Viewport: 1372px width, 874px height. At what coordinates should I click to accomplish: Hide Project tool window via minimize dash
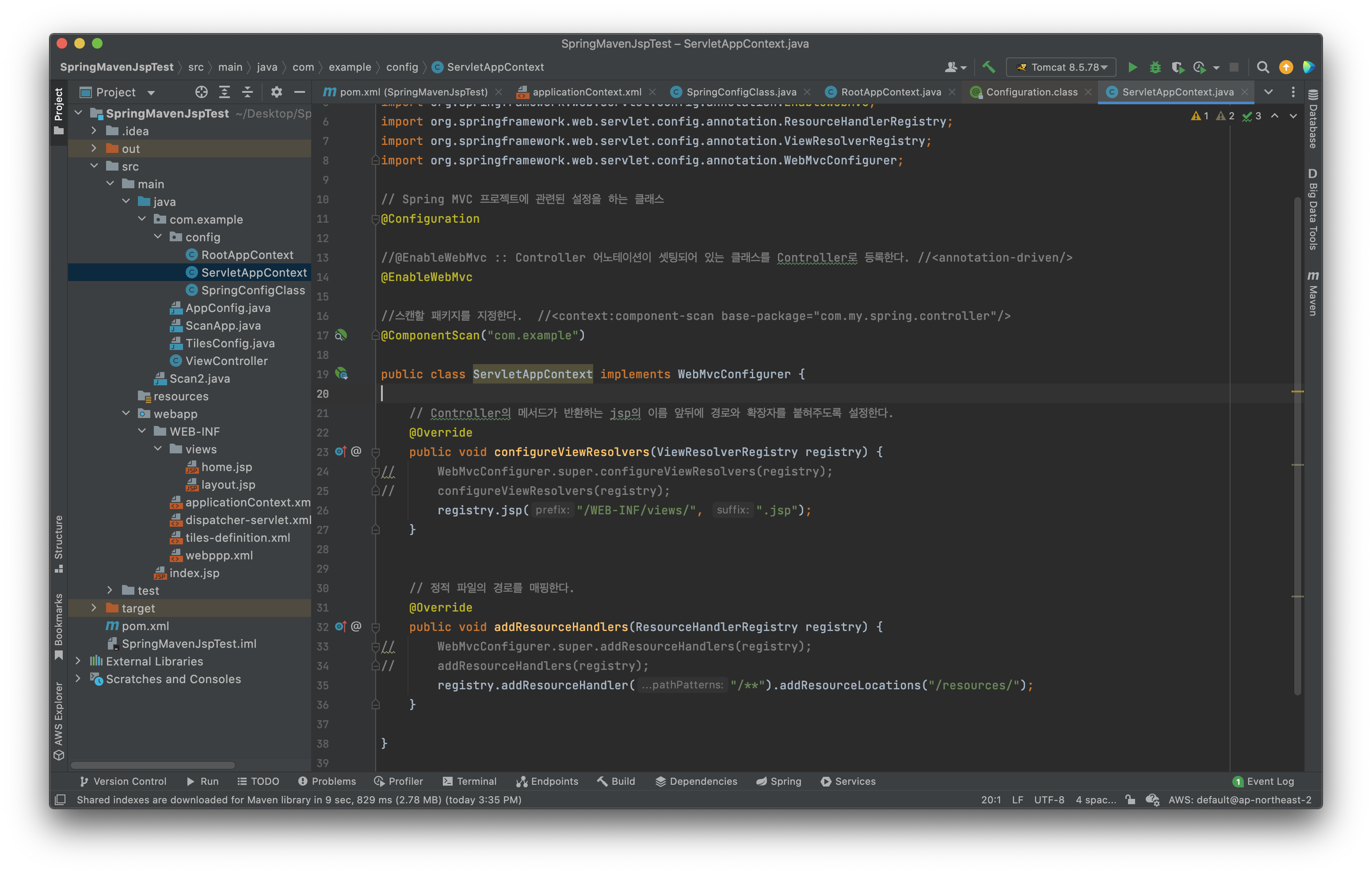click(300, 92)
